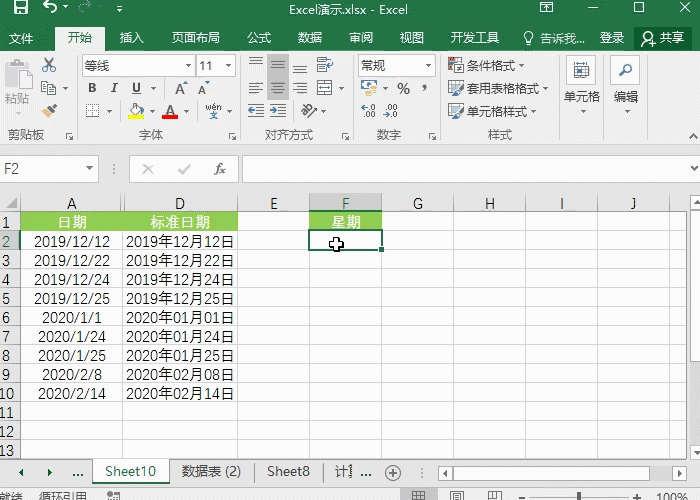The image size is (700, 500).
Task: Open the Name Box dropdown arrow
Action: click(90, 169)
